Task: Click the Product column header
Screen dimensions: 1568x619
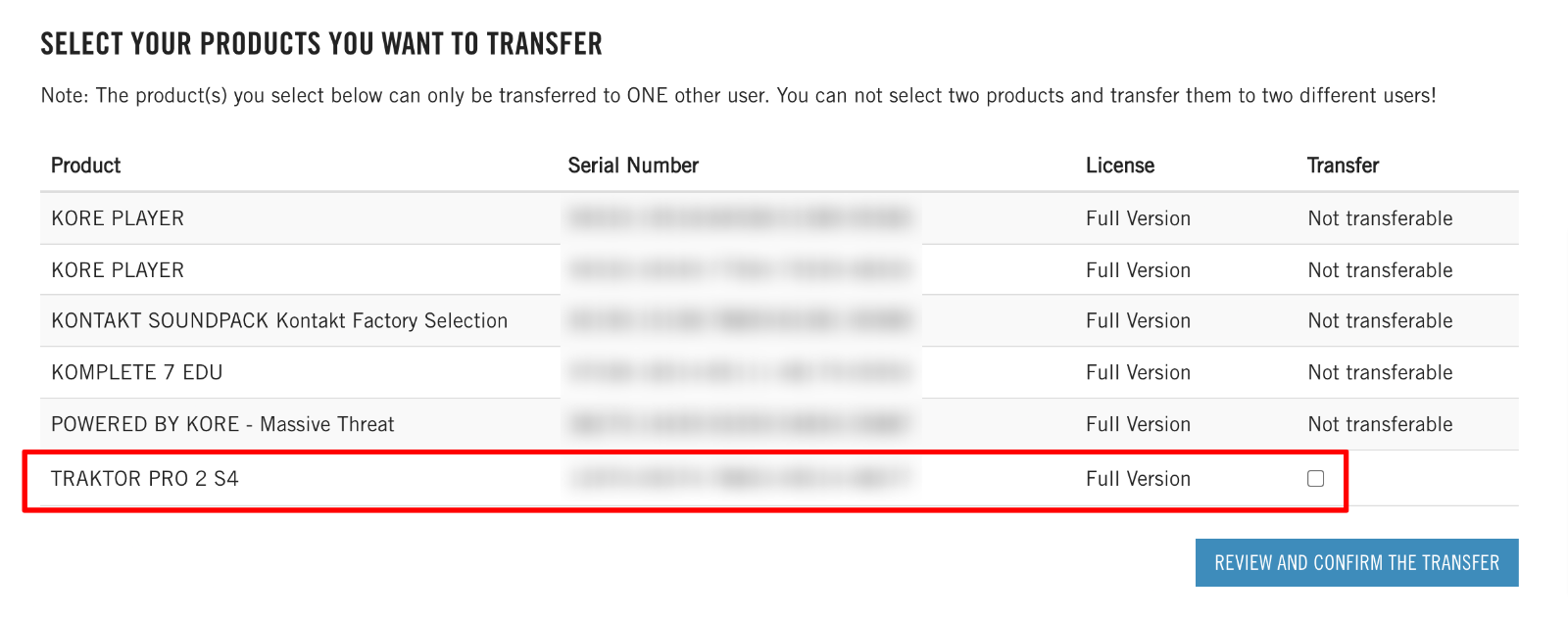Action: 86,166
